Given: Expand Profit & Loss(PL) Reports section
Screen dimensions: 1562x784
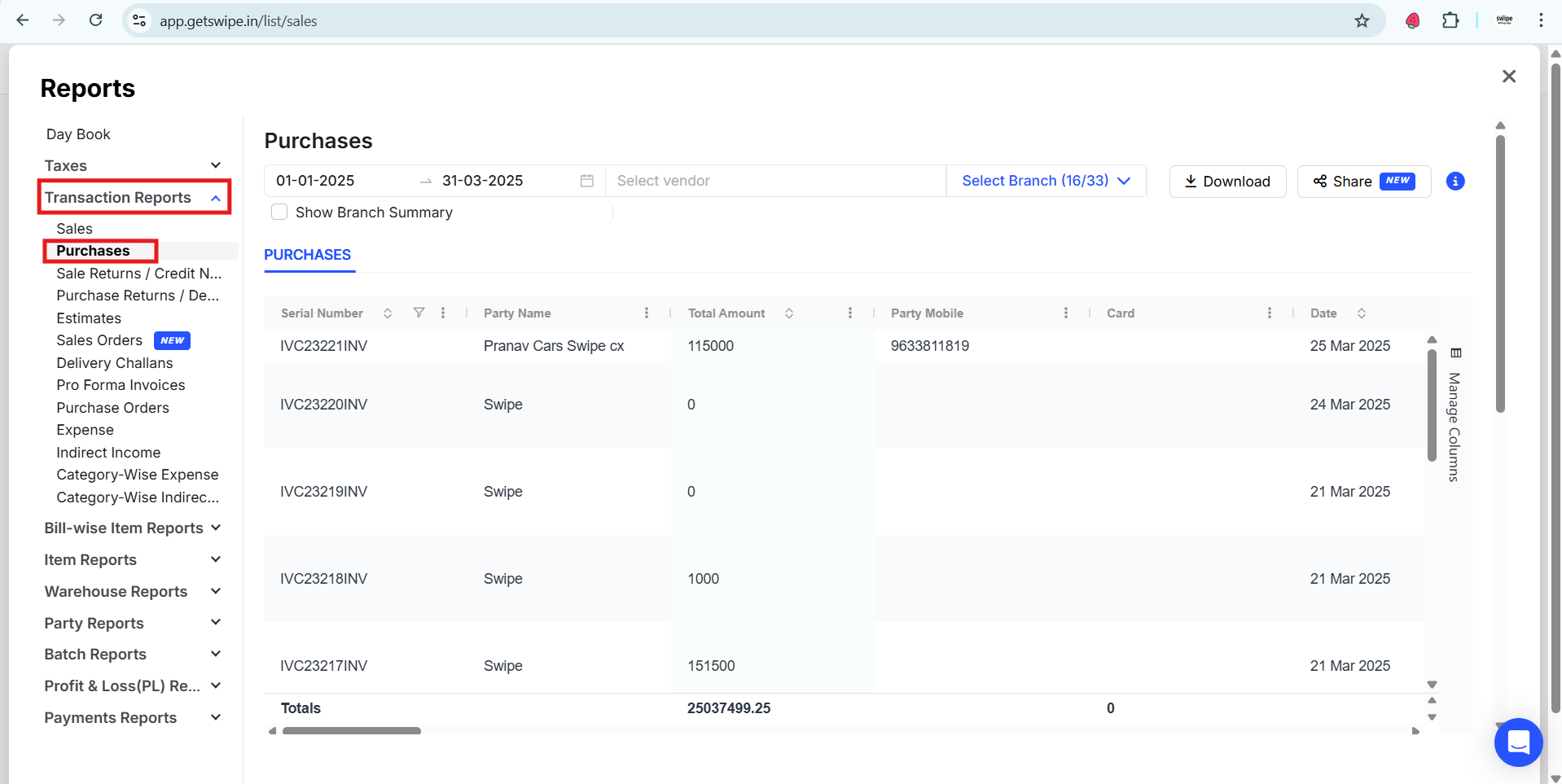Looking at the screenshot, I should (133, 685).
